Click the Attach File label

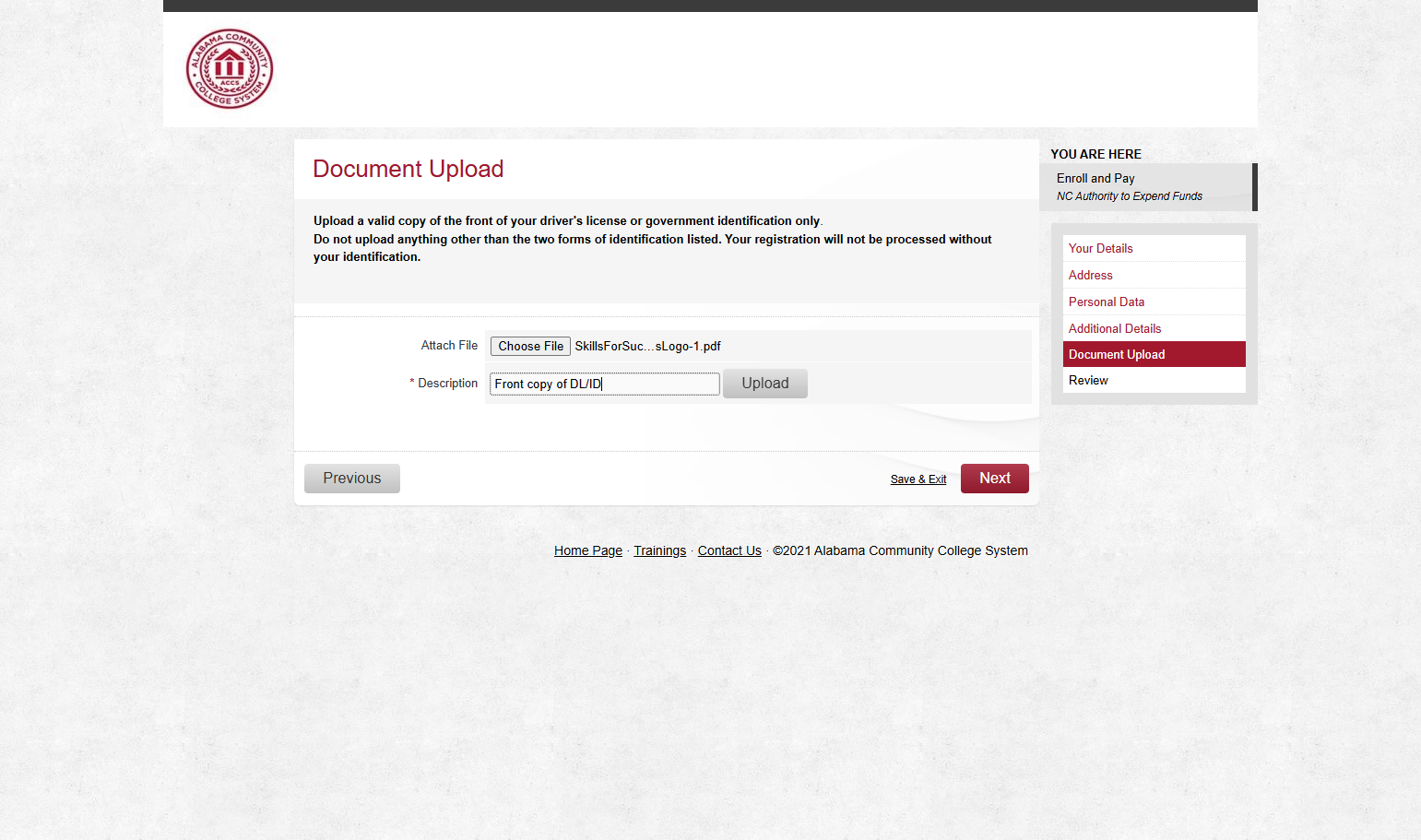(449, 346)
